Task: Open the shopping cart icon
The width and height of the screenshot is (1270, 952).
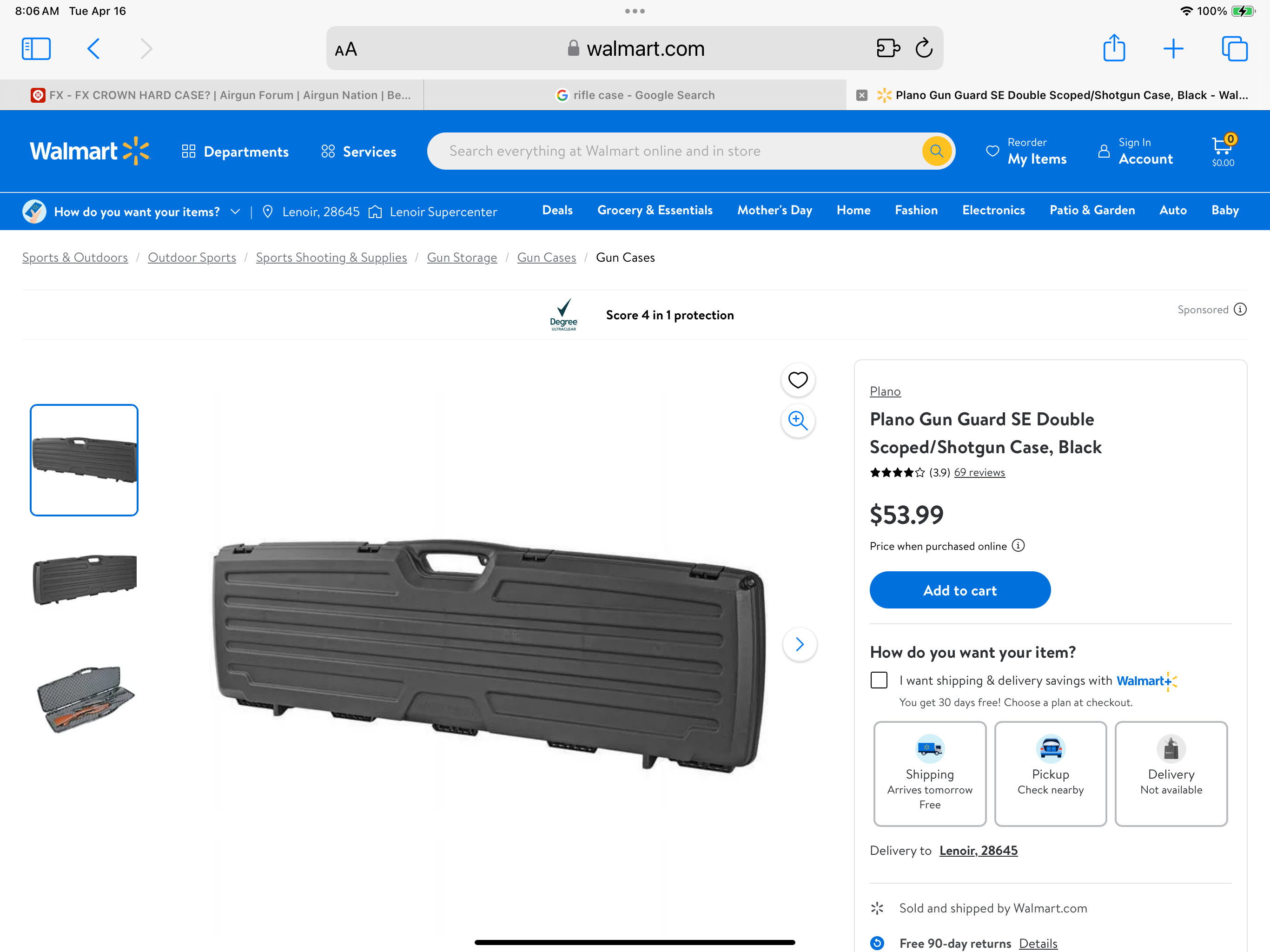Action: [x=1222, y=151]
